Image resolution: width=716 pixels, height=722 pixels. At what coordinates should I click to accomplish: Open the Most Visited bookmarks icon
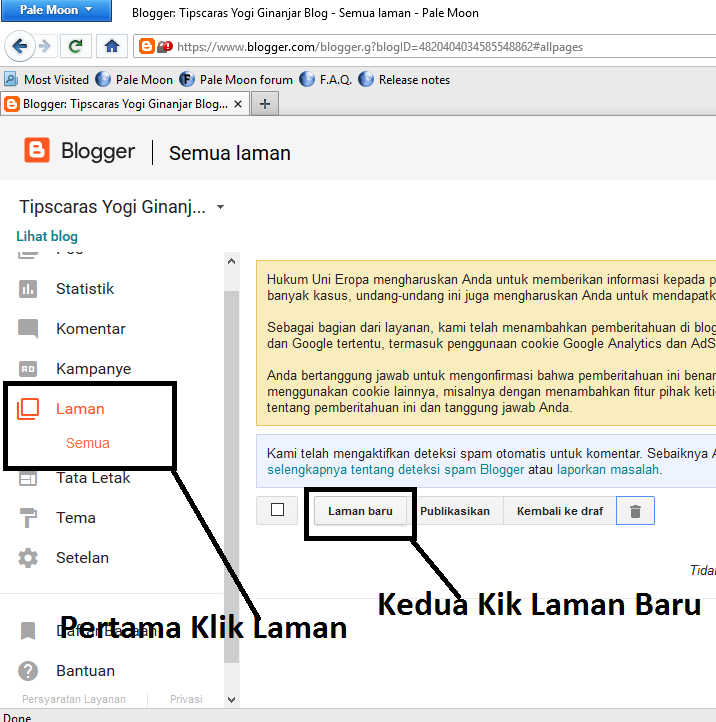11,80
